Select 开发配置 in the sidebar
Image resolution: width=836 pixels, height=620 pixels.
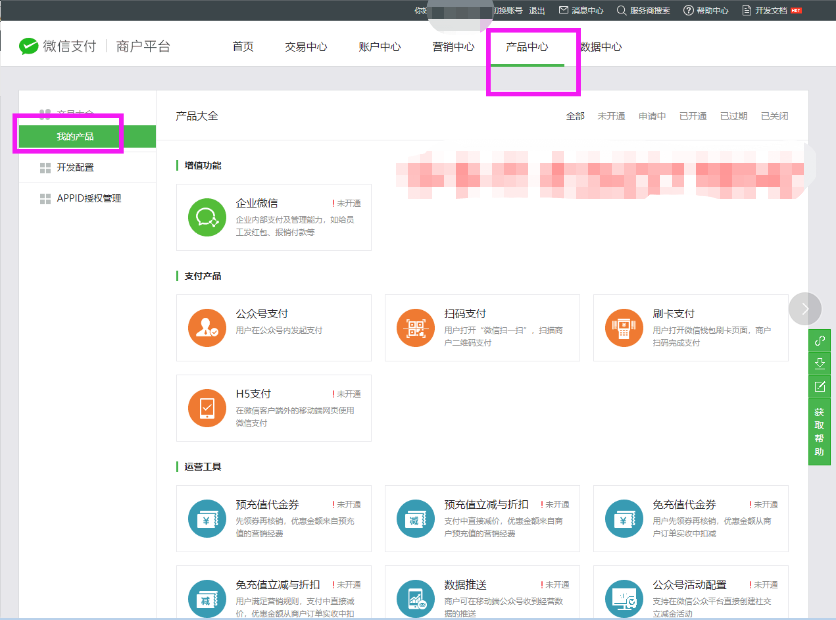coord(75,167)
